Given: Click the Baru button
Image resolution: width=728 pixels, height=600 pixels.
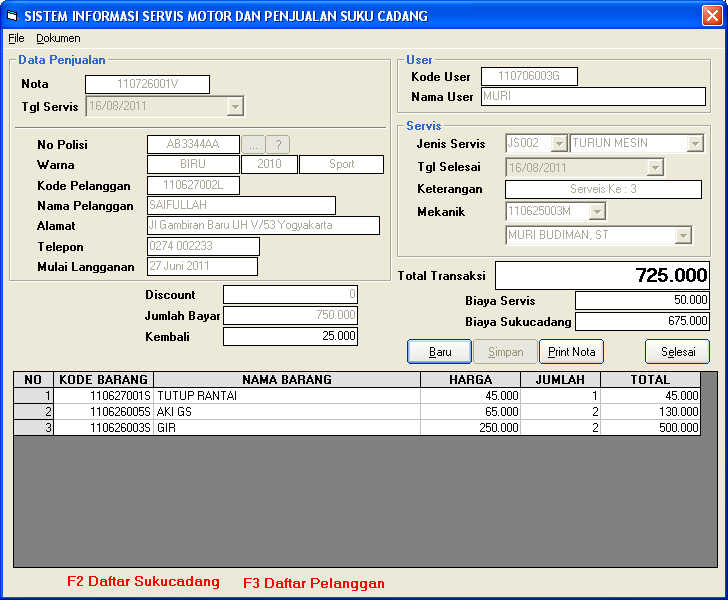Looking at the screenshot, I should pos(439,352).
